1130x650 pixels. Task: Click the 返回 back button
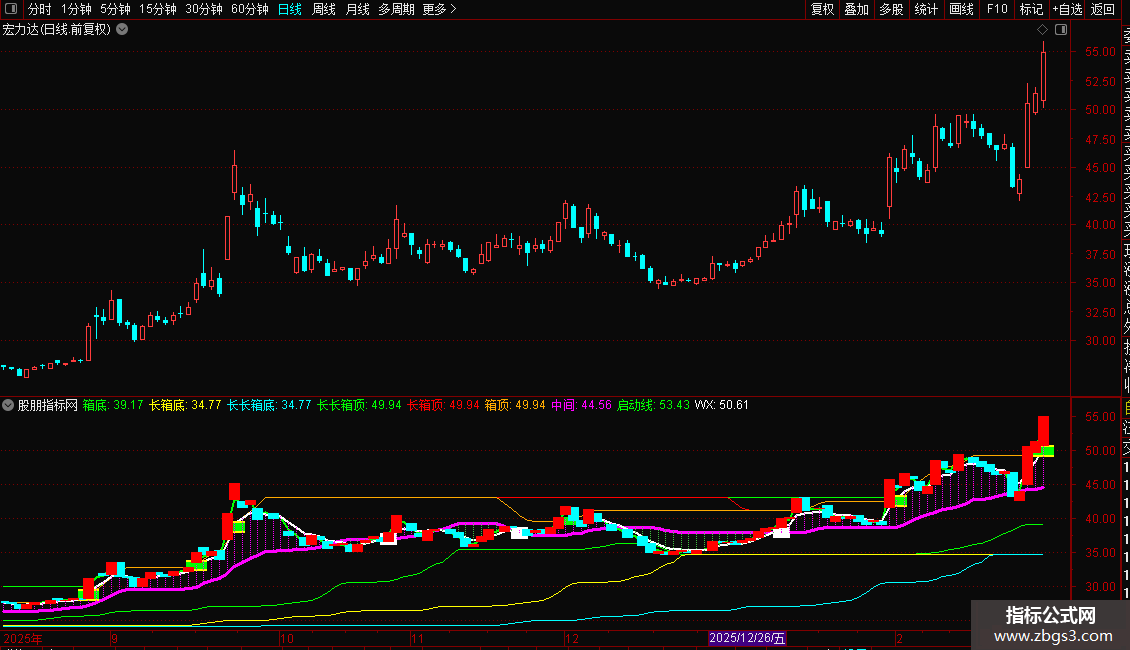coord(1103,9)
